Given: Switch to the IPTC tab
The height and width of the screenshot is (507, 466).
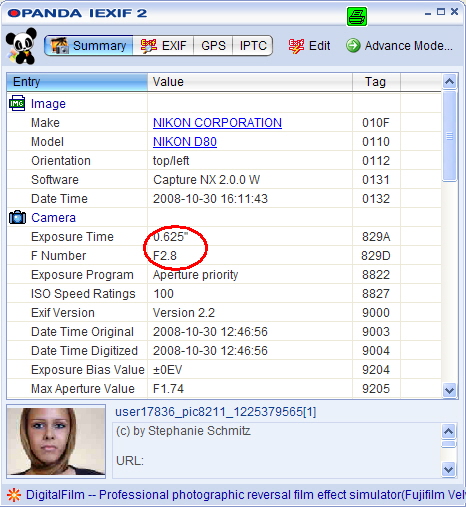Looking at the screenshot, I should pos(253,46).
